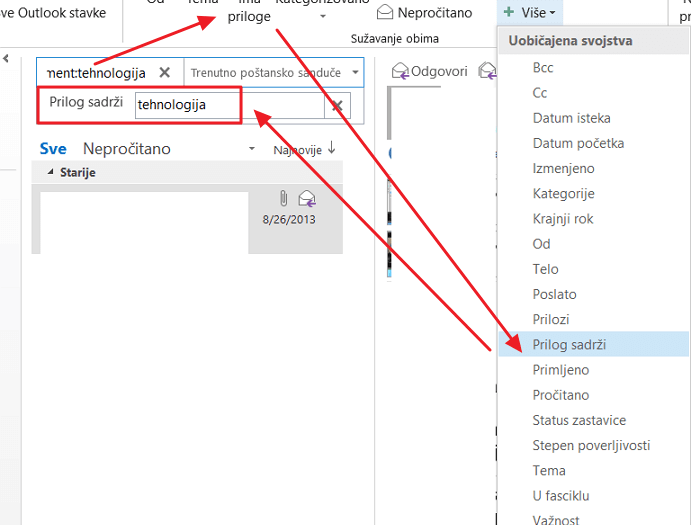691x525 pixels.
Task: Open the sort options dropdown arrow
Action: click(x=252, y=149)
